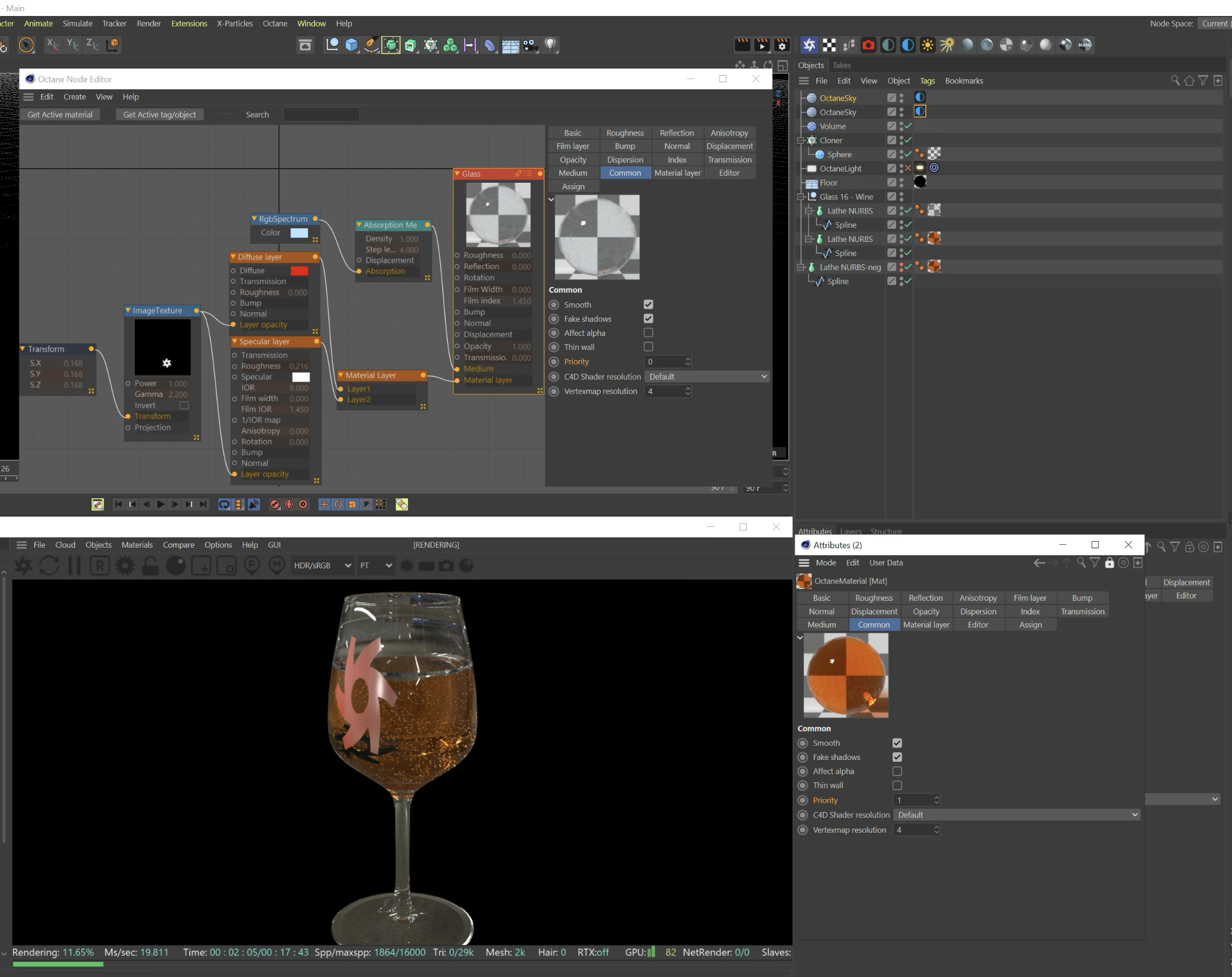The image size is (1232, 977).
Task: Click Get Active tag/object button
Action: click(x=160, y=115)
